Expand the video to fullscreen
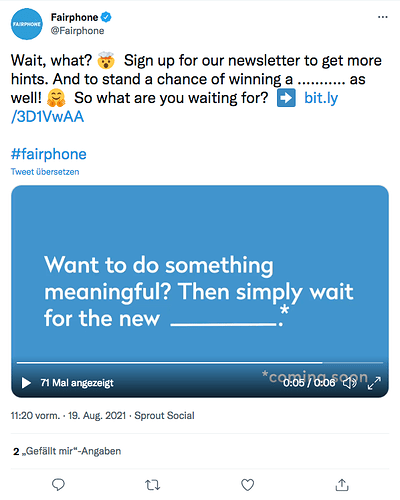400x500 pixels. pyautogui.click(x=374, y=383)
